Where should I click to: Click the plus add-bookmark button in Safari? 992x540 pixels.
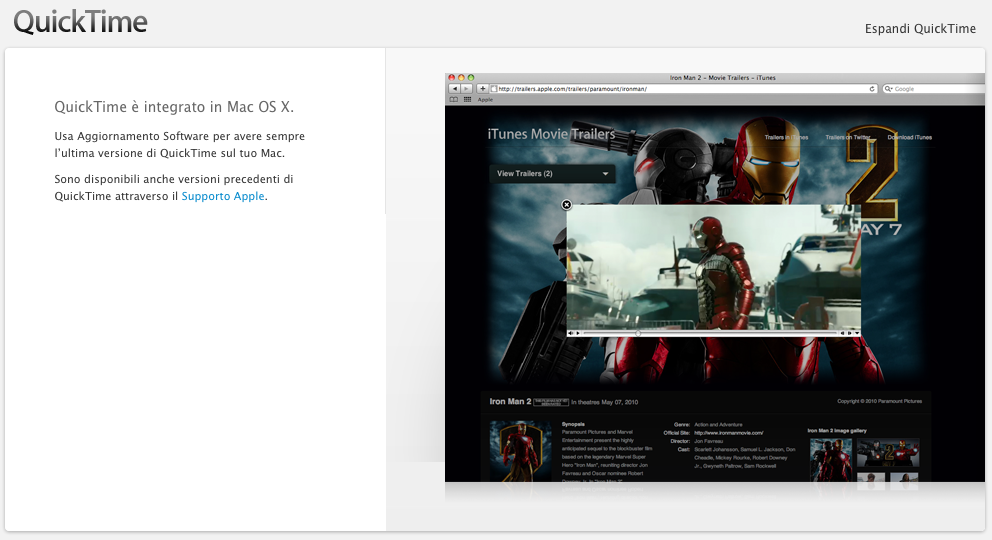(483, 89)
